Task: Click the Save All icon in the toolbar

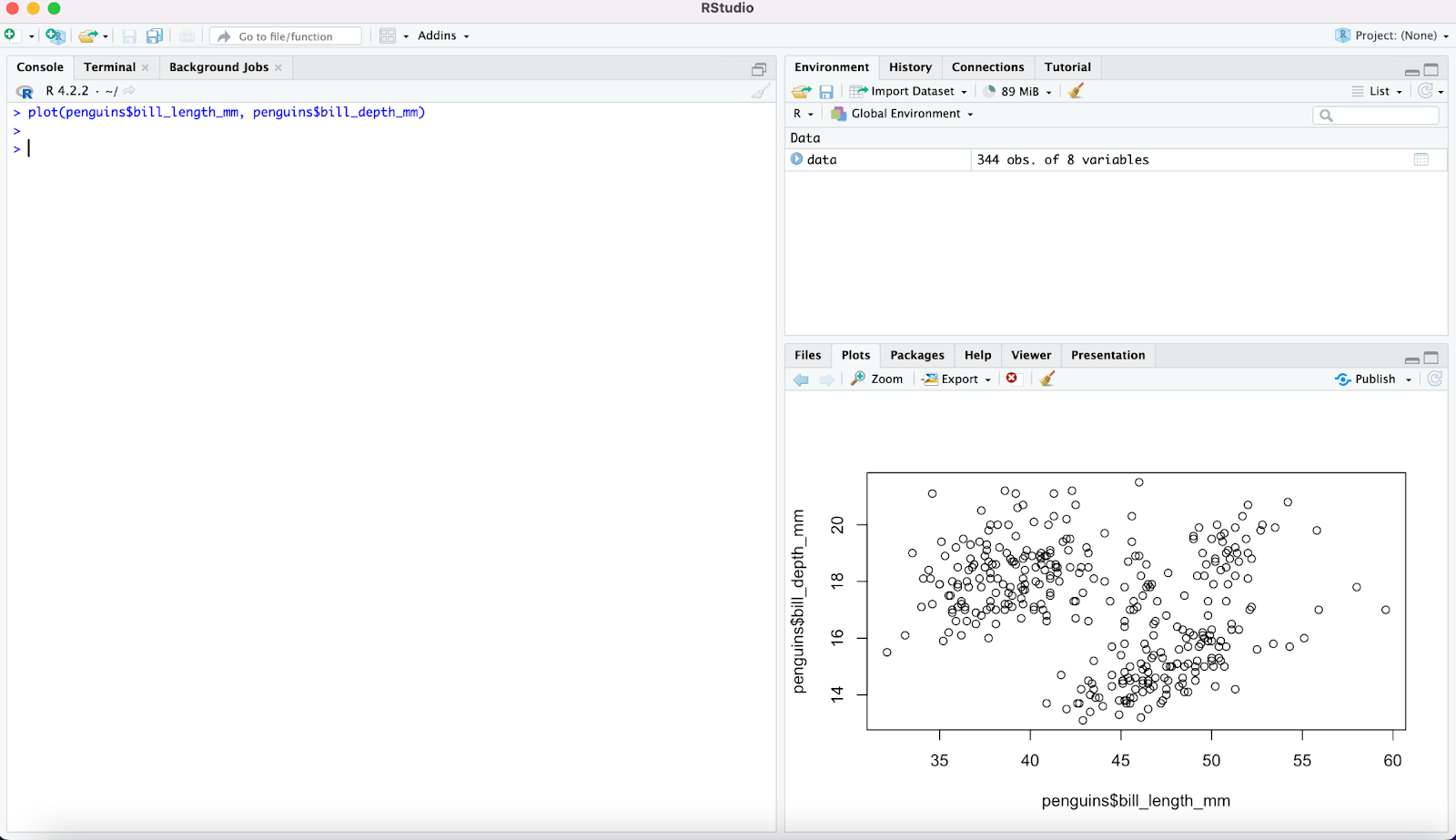Action: (154, 35)
